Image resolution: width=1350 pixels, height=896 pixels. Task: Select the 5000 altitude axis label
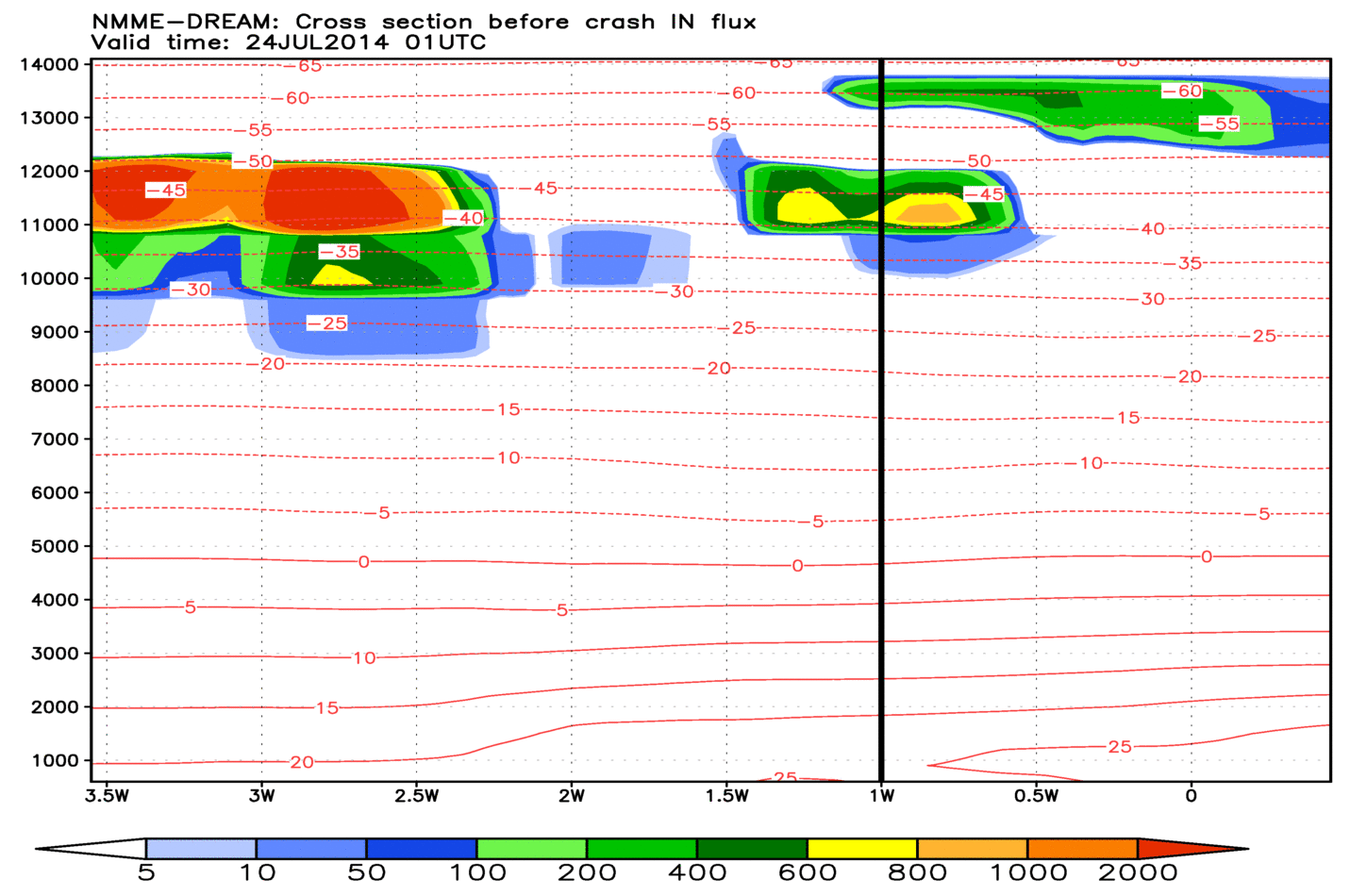pos(54,546)
